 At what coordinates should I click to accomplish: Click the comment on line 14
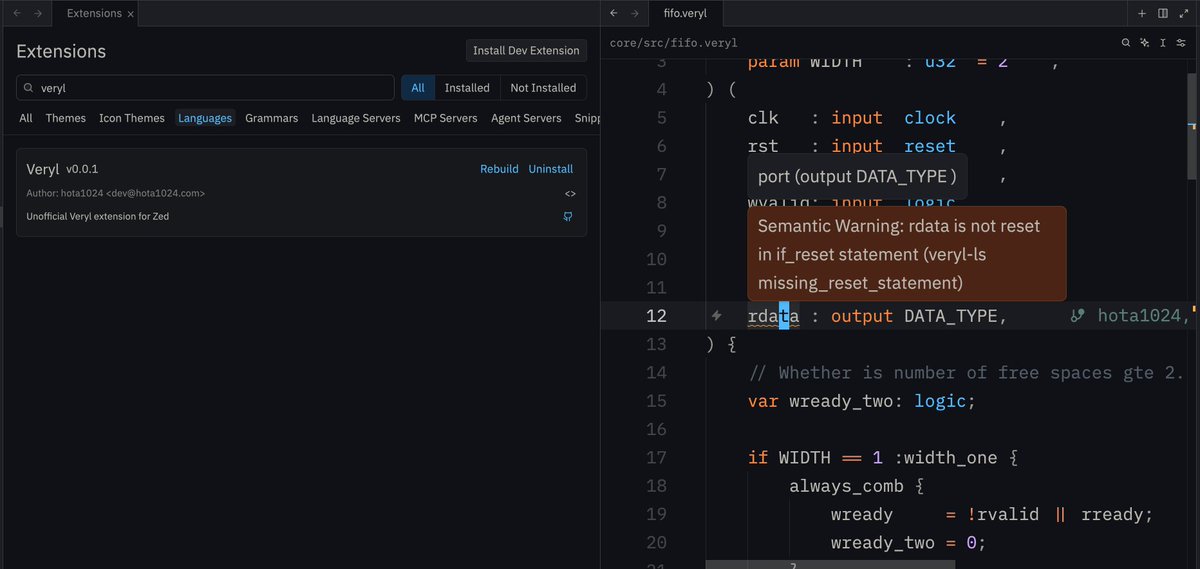tap(966, 373)
